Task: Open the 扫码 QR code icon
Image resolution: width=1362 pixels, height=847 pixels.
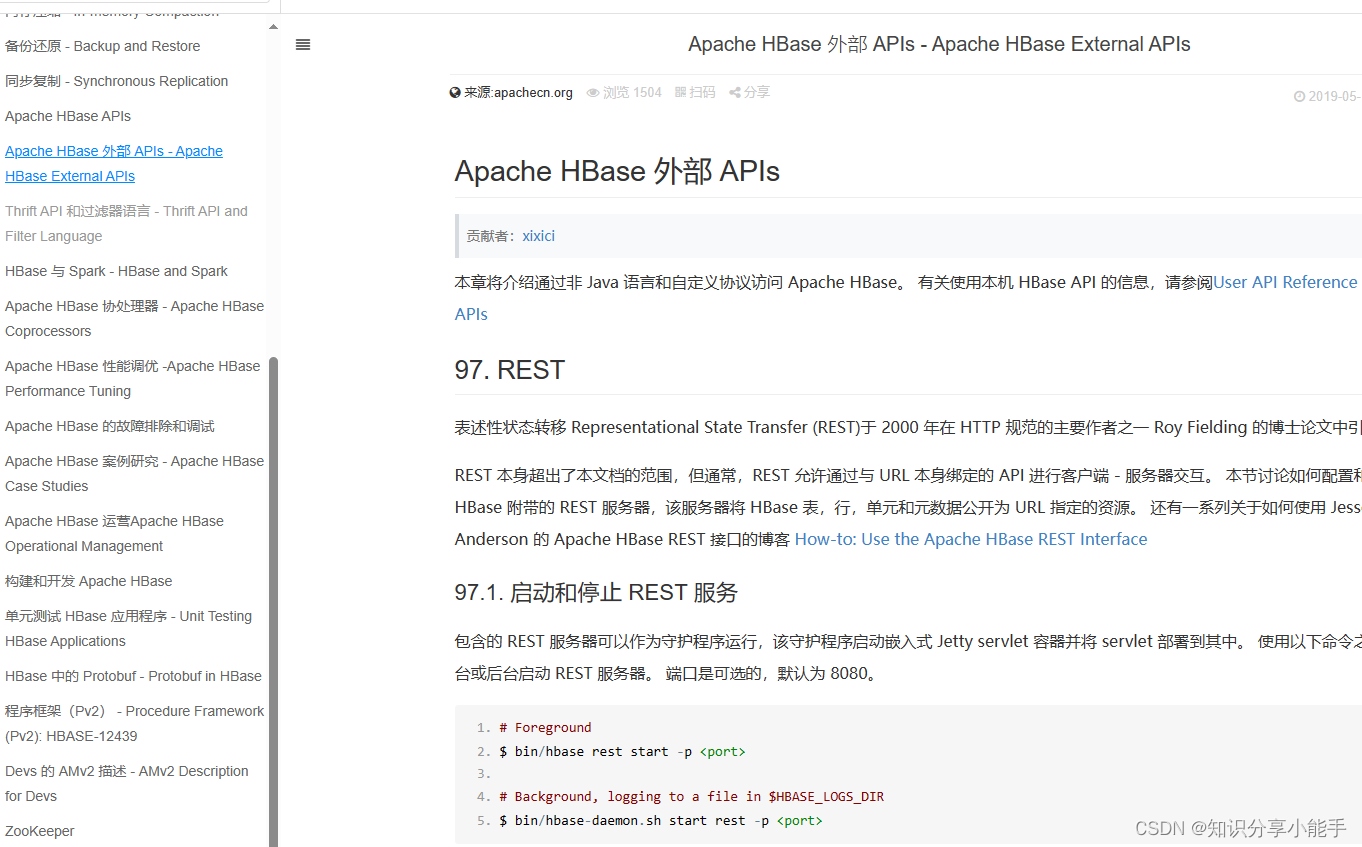Action: [681, 92]
